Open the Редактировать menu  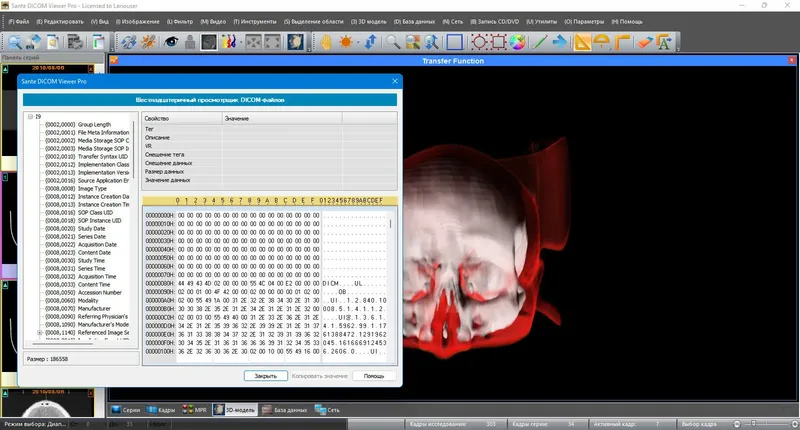60,21
